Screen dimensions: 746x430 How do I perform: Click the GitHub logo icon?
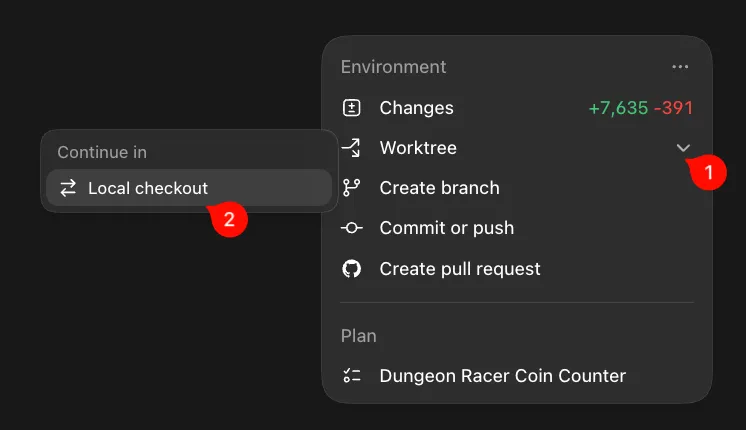tap(352, 269)
